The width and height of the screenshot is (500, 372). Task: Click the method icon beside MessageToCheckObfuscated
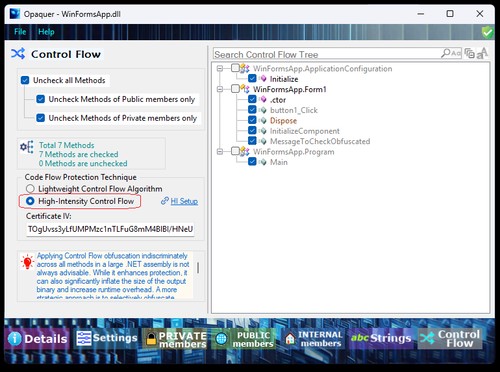coord(263,141)
